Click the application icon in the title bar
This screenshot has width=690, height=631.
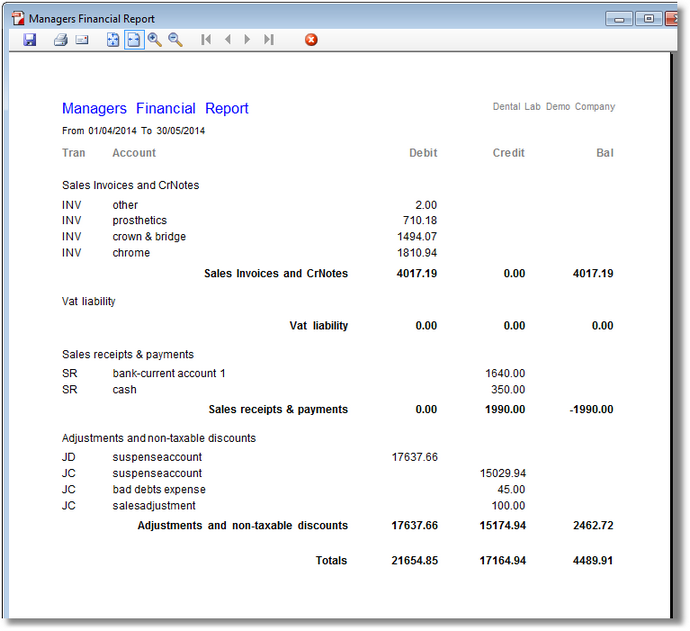16,18
